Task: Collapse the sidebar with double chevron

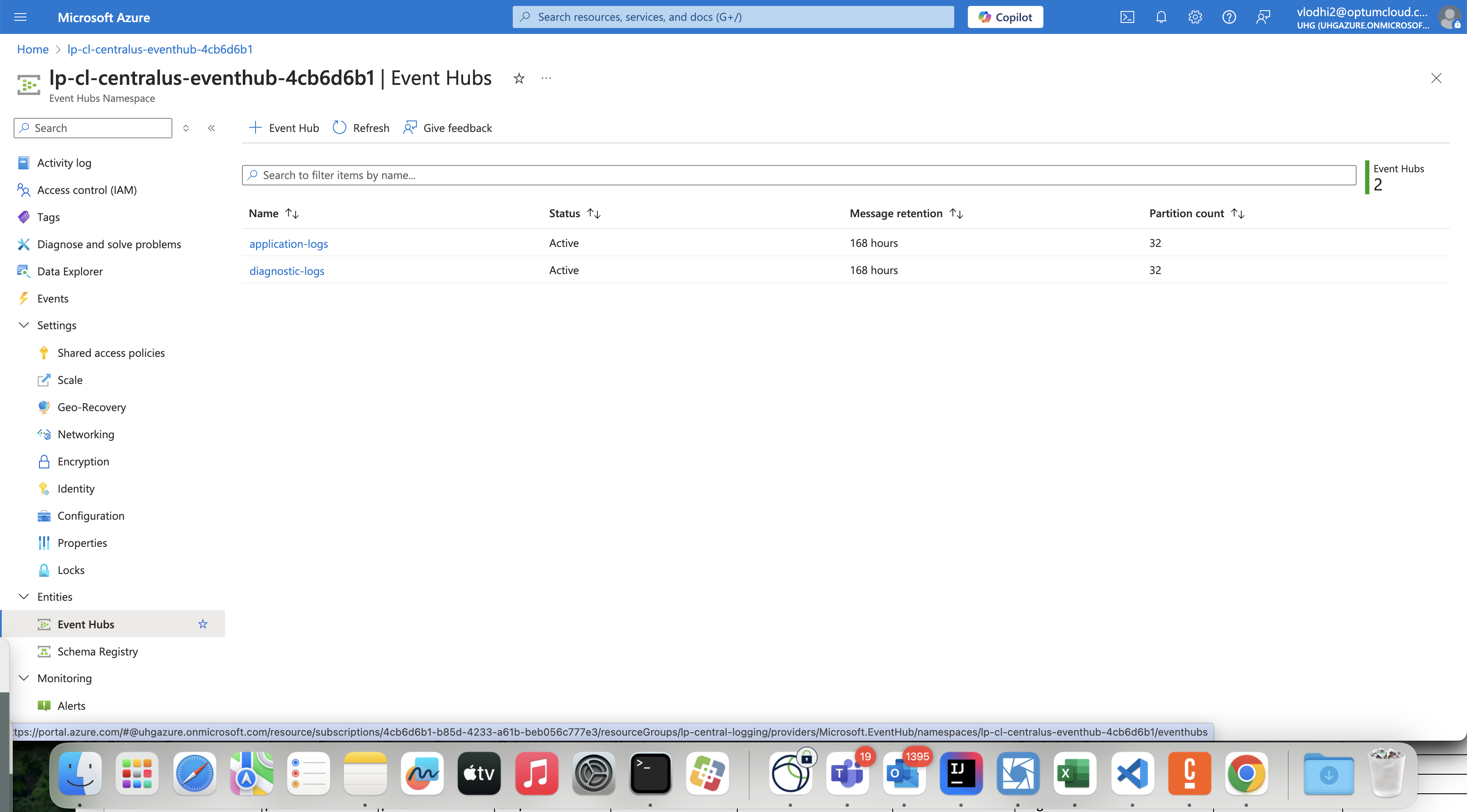Action: click(211, 128)
